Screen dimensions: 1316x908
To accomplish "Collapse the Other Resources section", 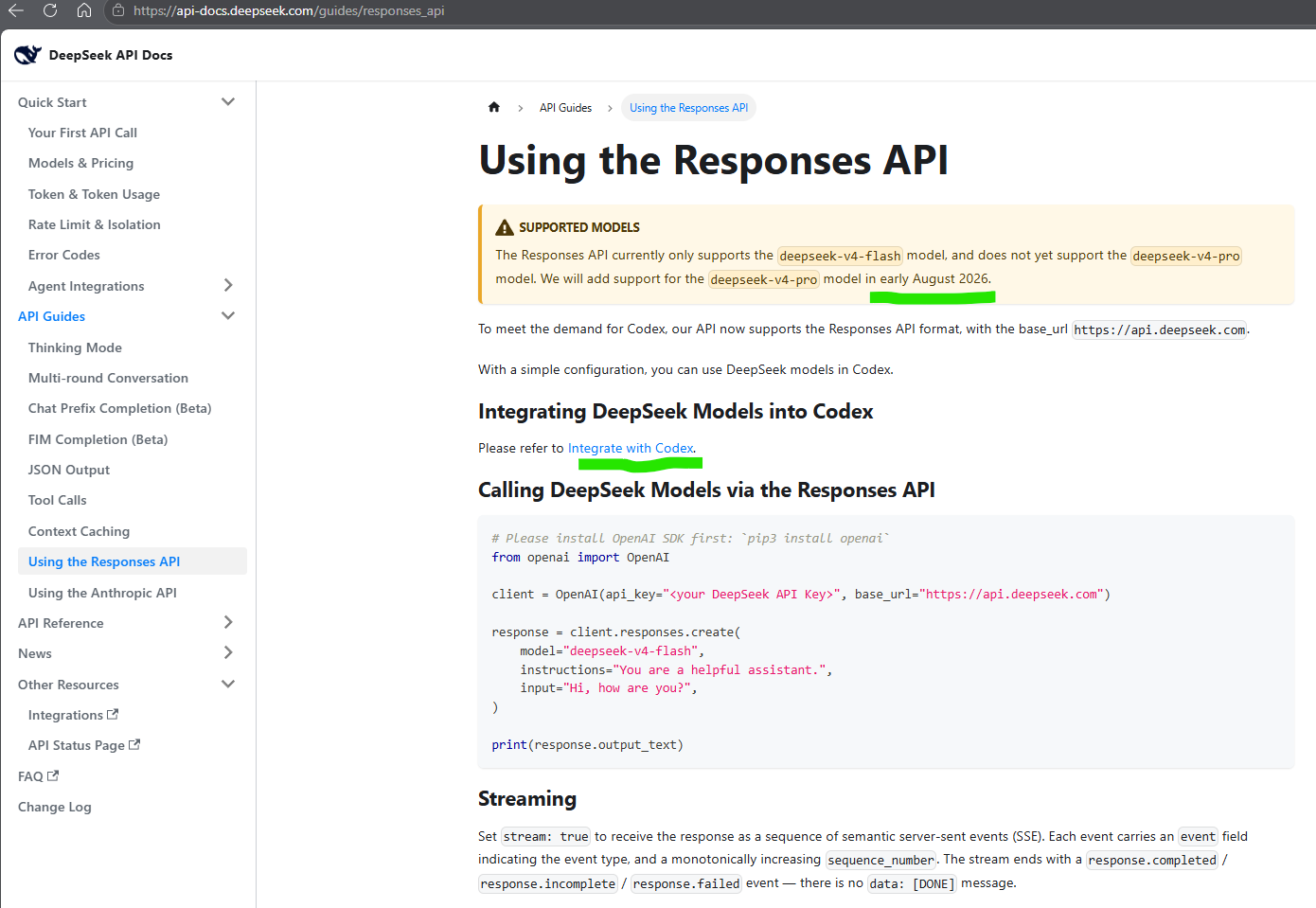I will coord(228,684).
